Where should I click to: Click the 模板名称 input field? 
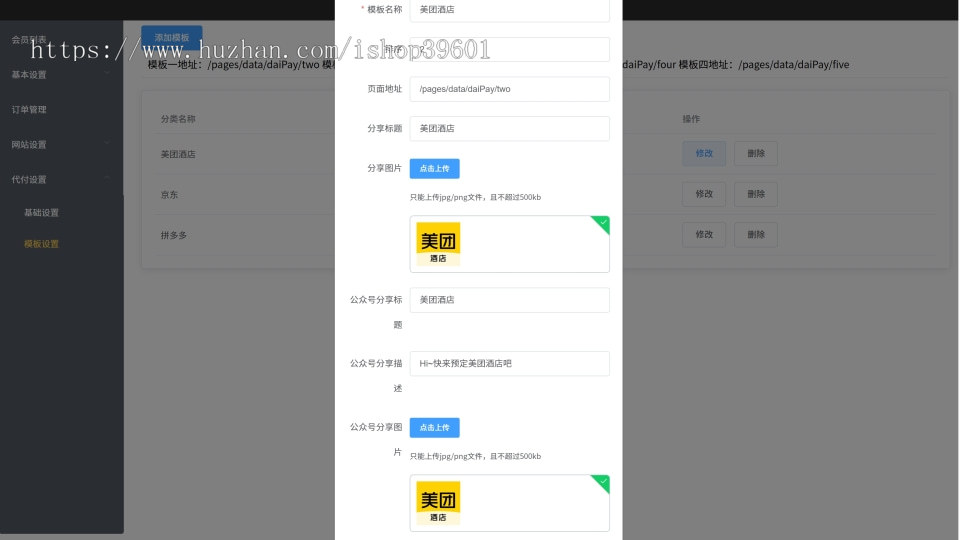509,10
